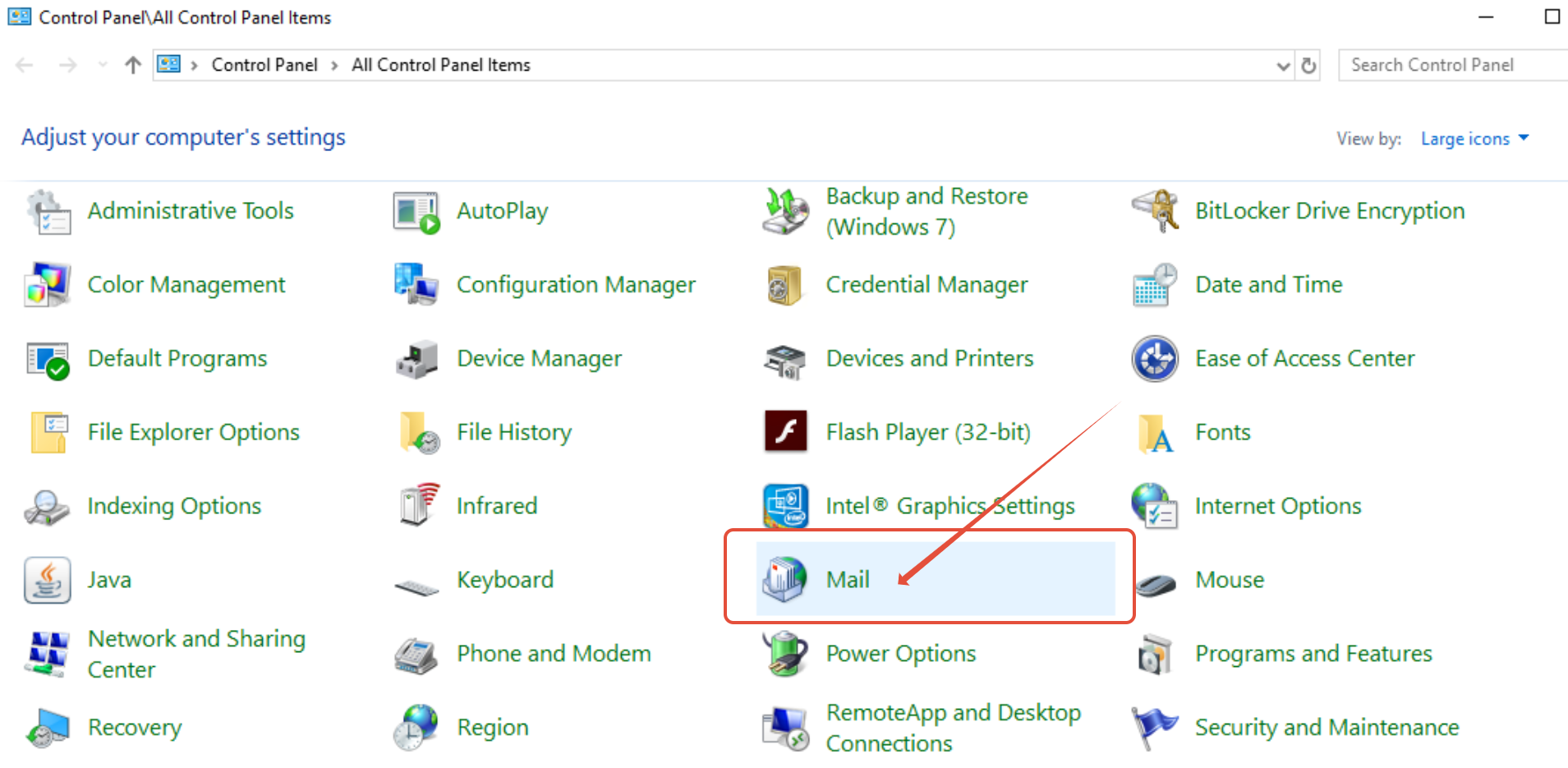Click the address bar control panel icon
Viewport: 1568px width, 768px height.
tap(168, 64)
